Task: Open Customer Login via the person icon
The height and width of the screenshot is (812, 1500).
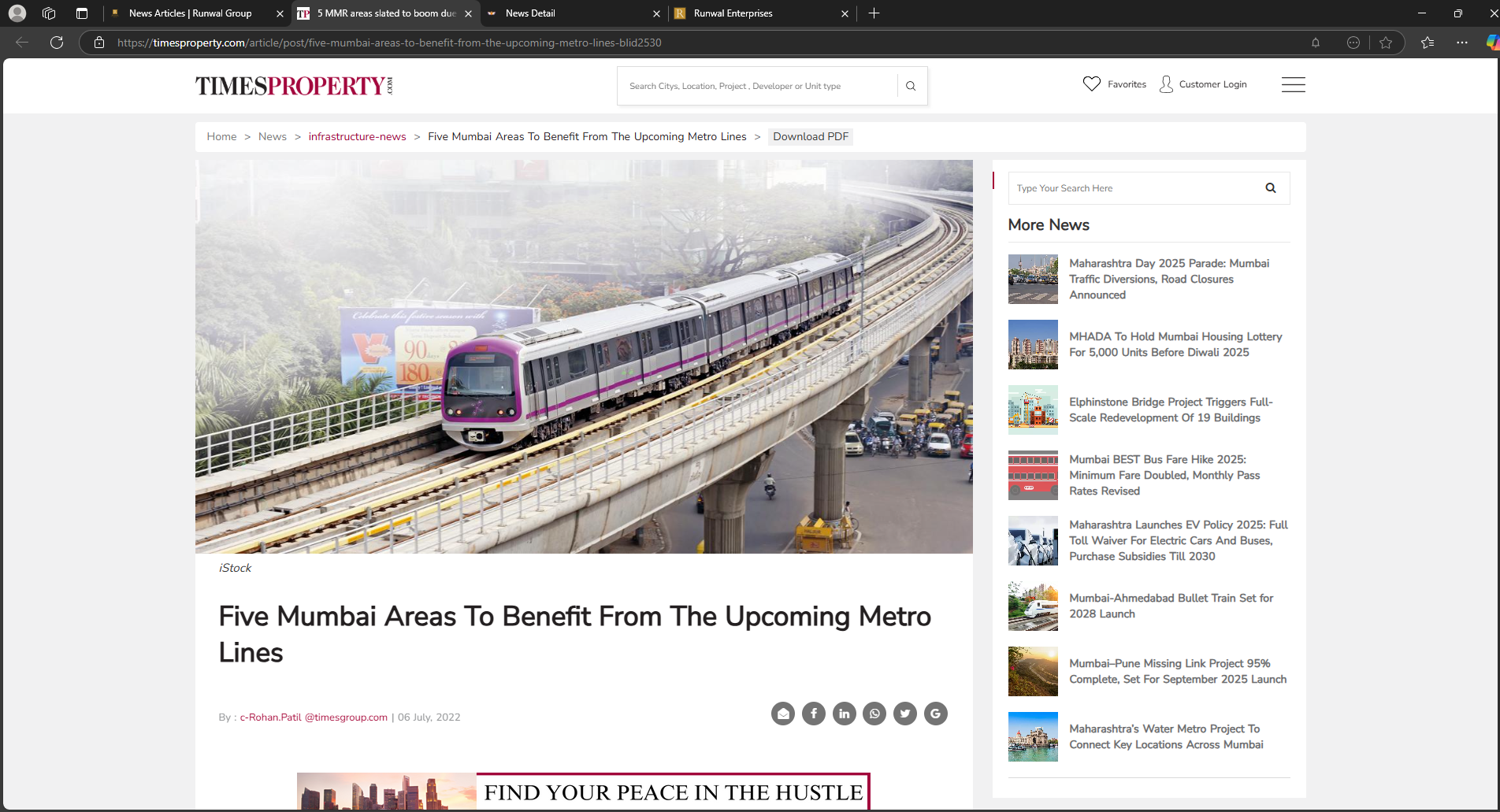Action: click(1166, 84)
